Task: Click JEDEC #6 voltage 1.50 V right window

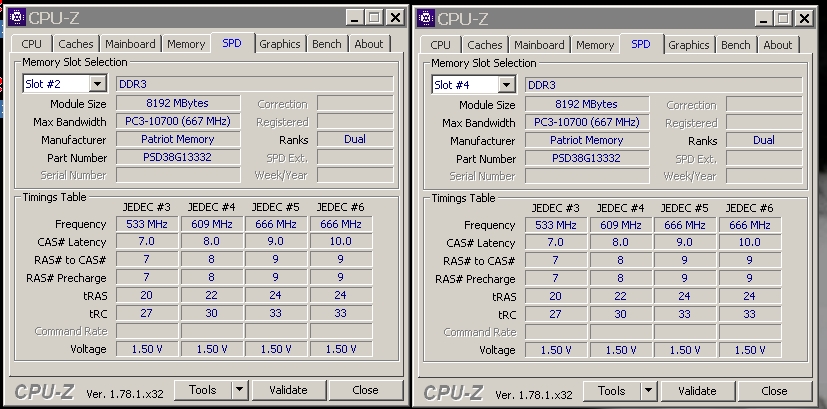Action: click(749, 350)
